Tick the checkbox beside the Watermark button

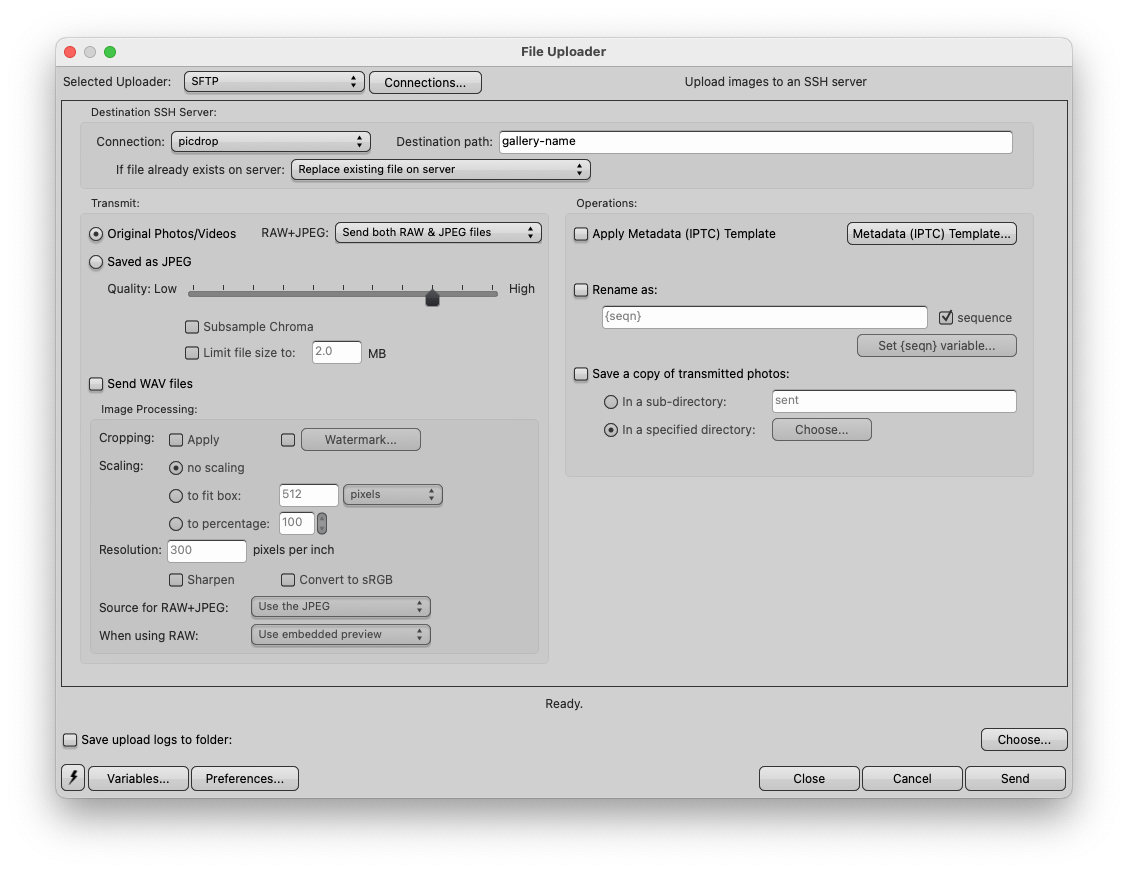[x=288, y=440]
